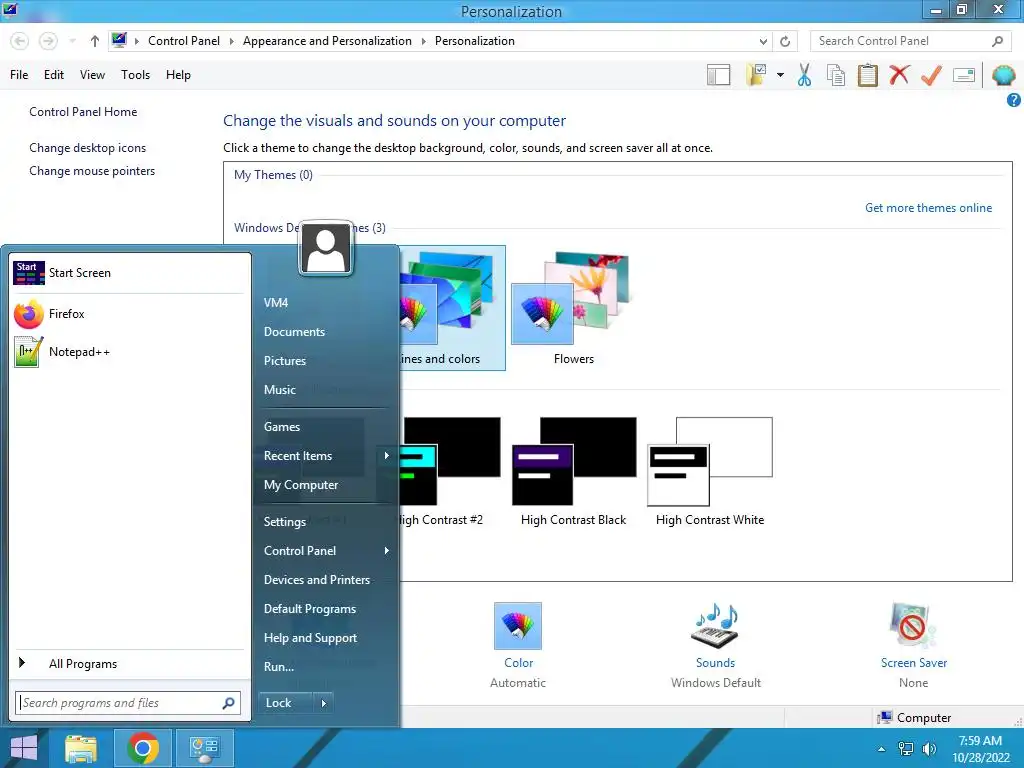Expand All Programs list
This screenshot has height=768, width=1024.
(129, 664)
